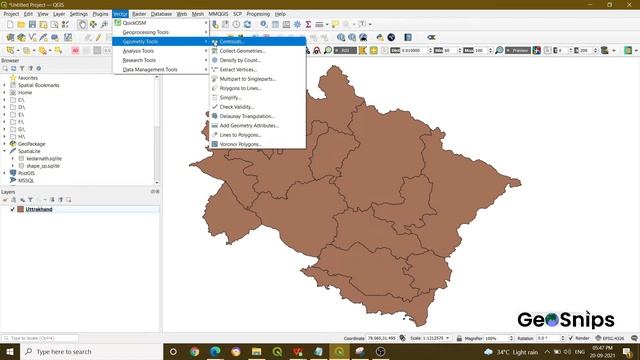Click the New Project icon
The width and height of the screenshot is (640, 360).
10,25
